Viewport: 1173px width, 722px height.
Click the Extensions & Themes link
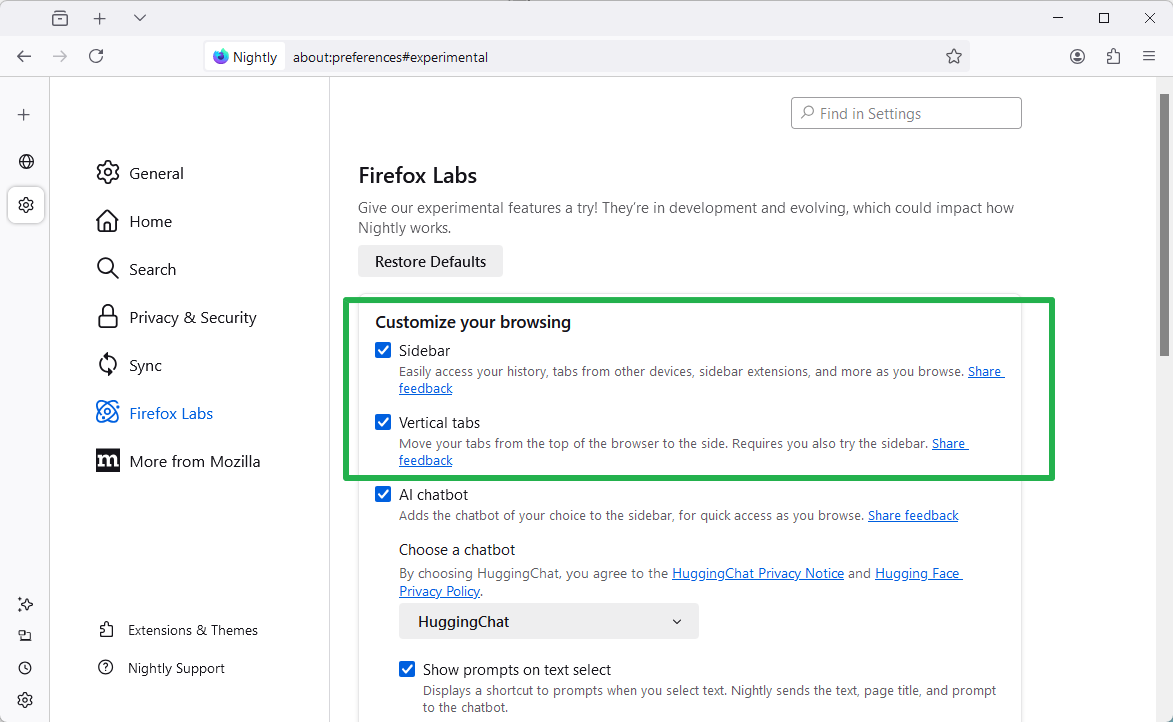178,630
